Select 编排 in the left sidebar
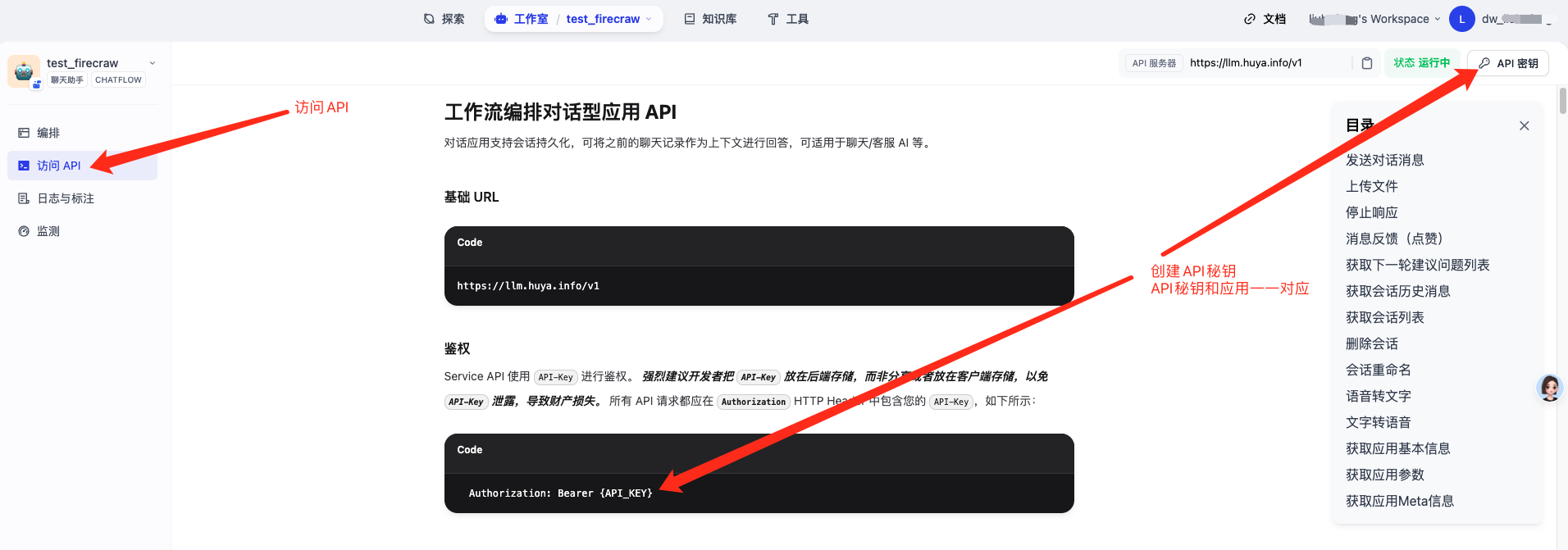The width and height of the screenshot is (1568, 550). [x=48, y=133]
